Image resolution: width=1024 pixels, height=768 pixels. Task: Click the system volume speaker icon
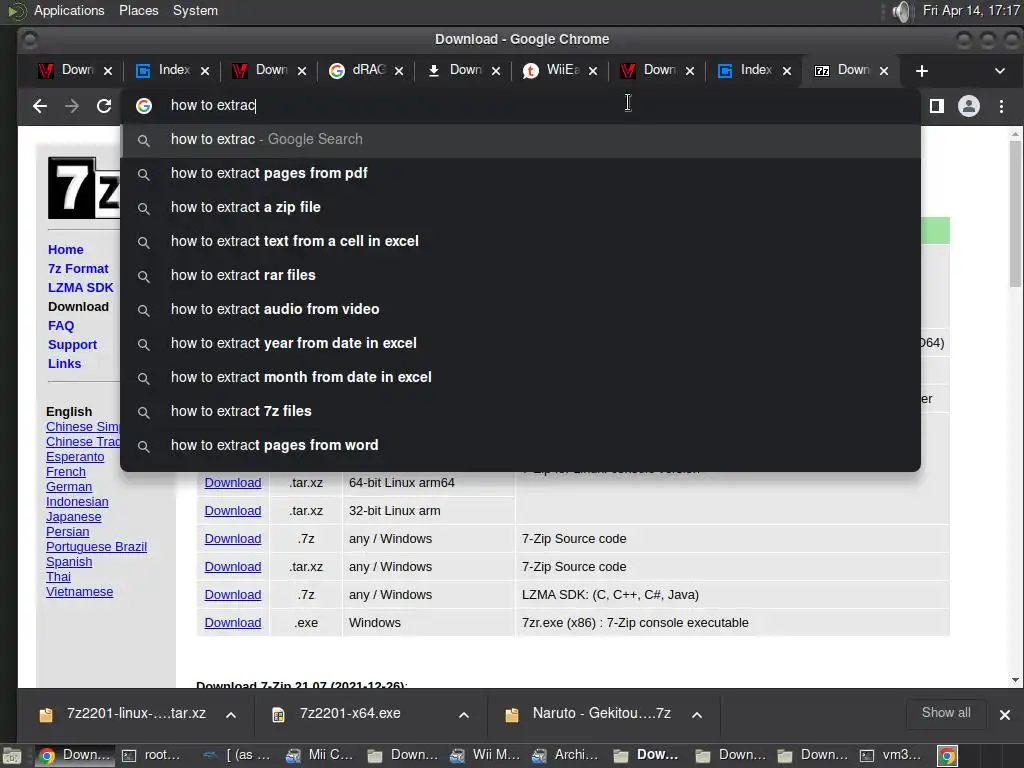tap(901, 11)
